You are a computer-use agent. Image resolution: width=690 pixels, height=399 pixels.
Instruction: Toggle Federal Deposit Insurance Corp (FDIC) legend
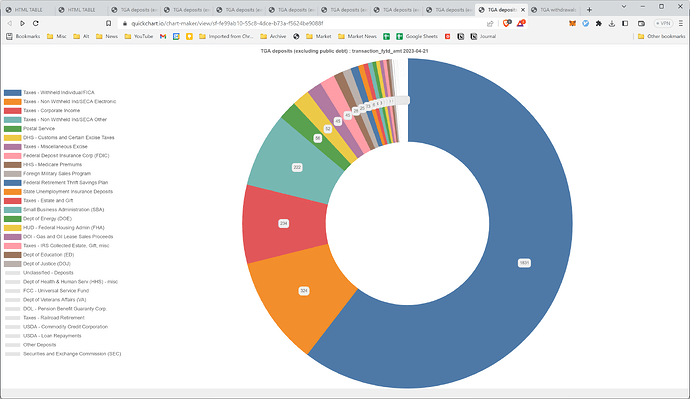tap(56, 155)
